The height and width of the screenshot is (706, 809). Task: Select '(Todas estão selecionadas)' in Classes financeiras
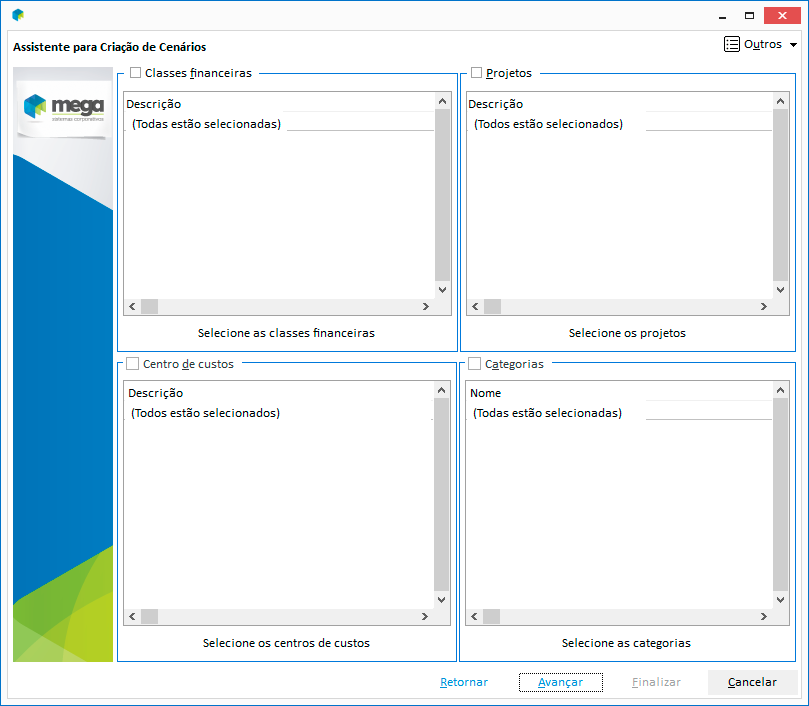206,124
